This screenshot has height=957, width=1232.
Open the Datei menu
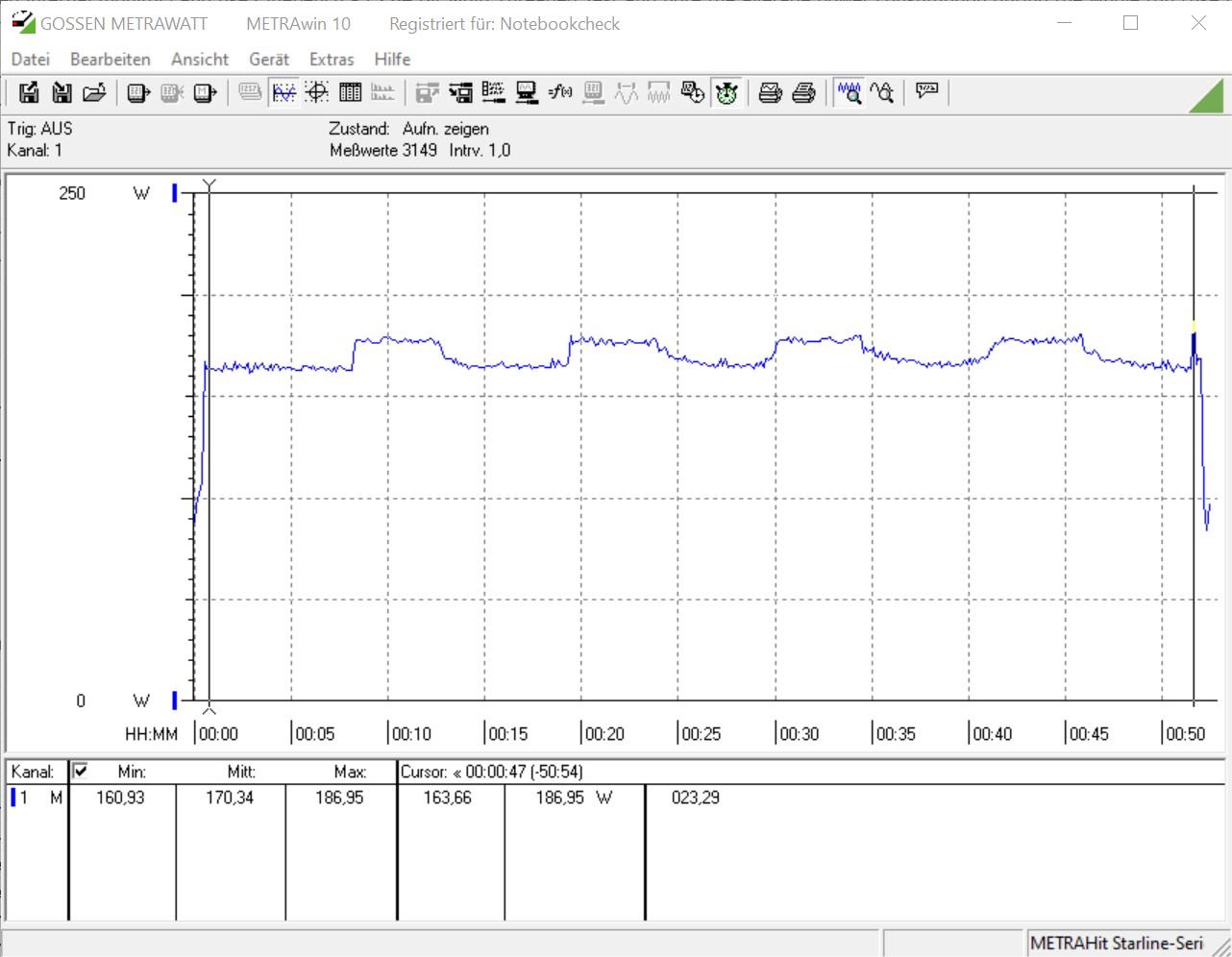pos(31,60)
